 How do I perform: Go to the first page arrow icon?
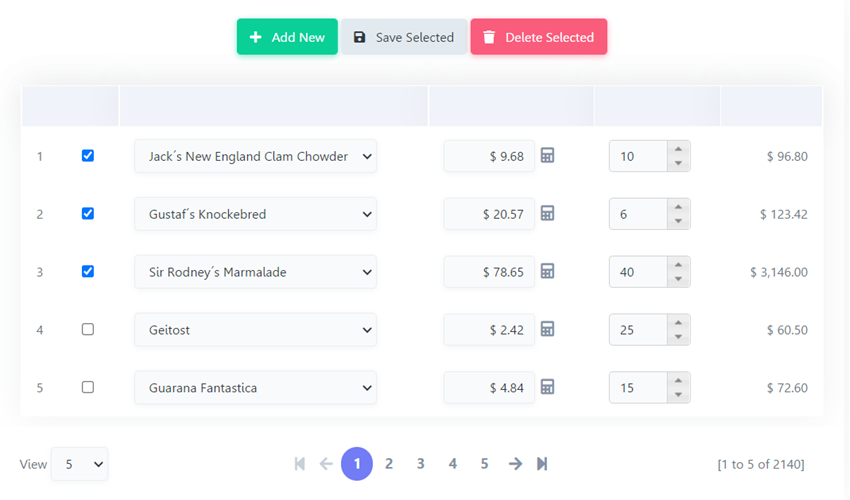[x=299, y=464]
